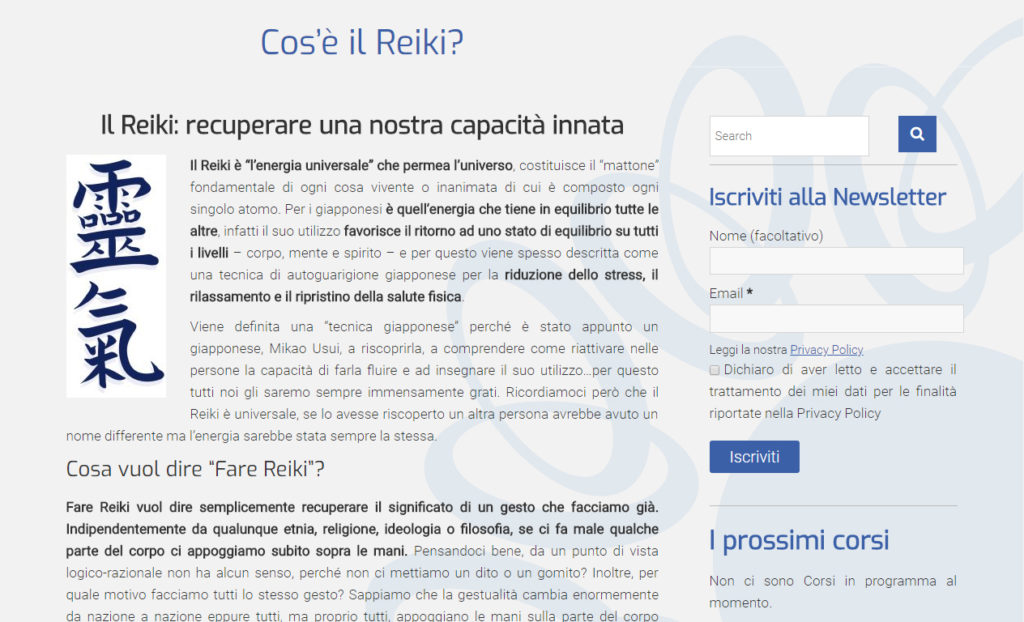Click the "I prossimi corsi" heading
This screenshot has width=1024, height=622.
(799, 540)
